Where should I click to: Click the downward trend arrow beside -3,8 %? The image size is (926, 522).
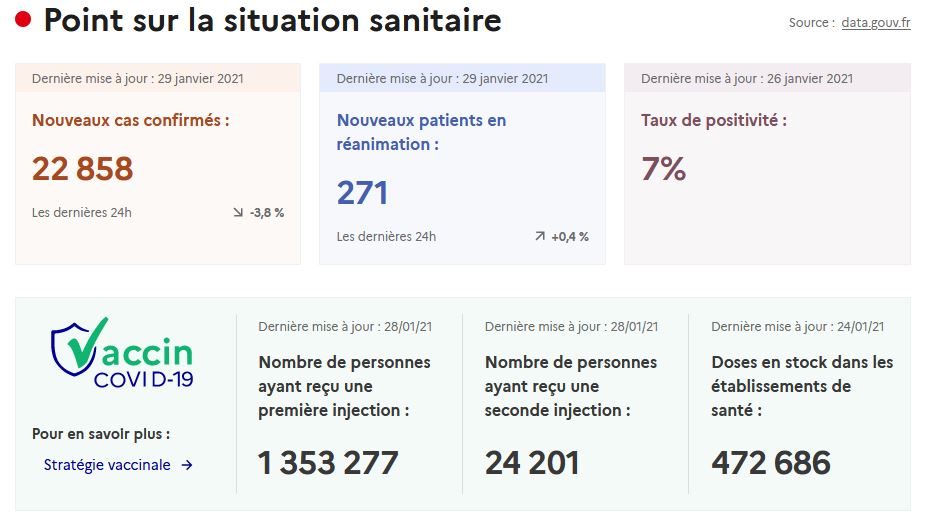(x=238, y=213)
